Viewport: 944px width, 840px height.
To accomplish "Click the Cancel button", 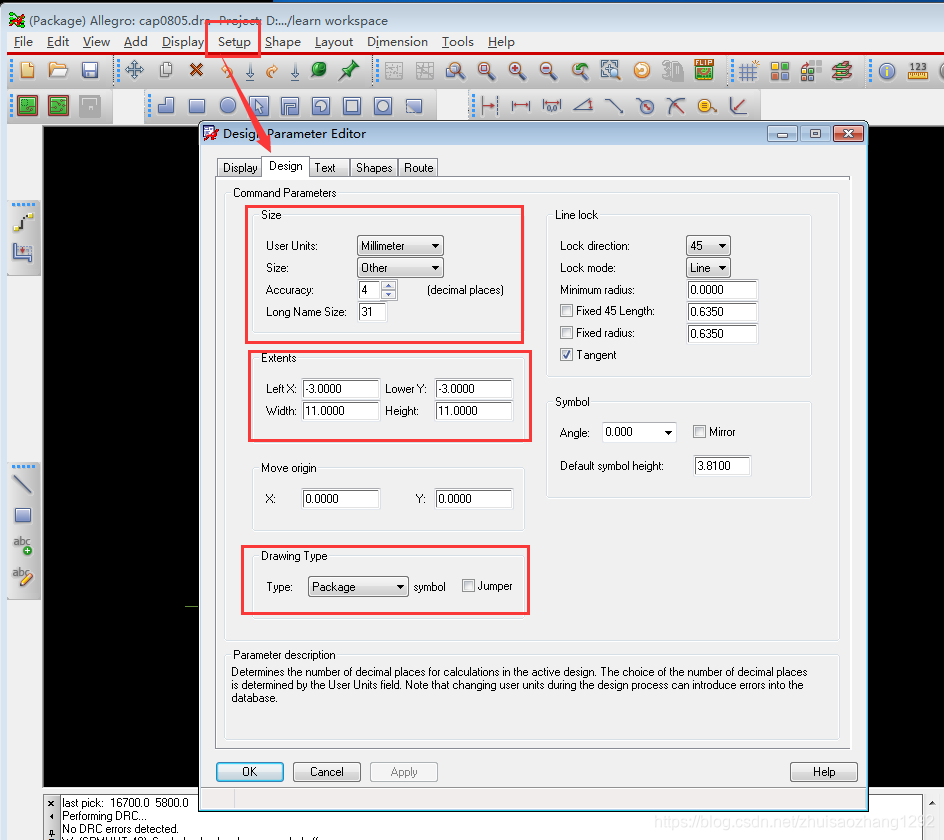I will [327, 772].
